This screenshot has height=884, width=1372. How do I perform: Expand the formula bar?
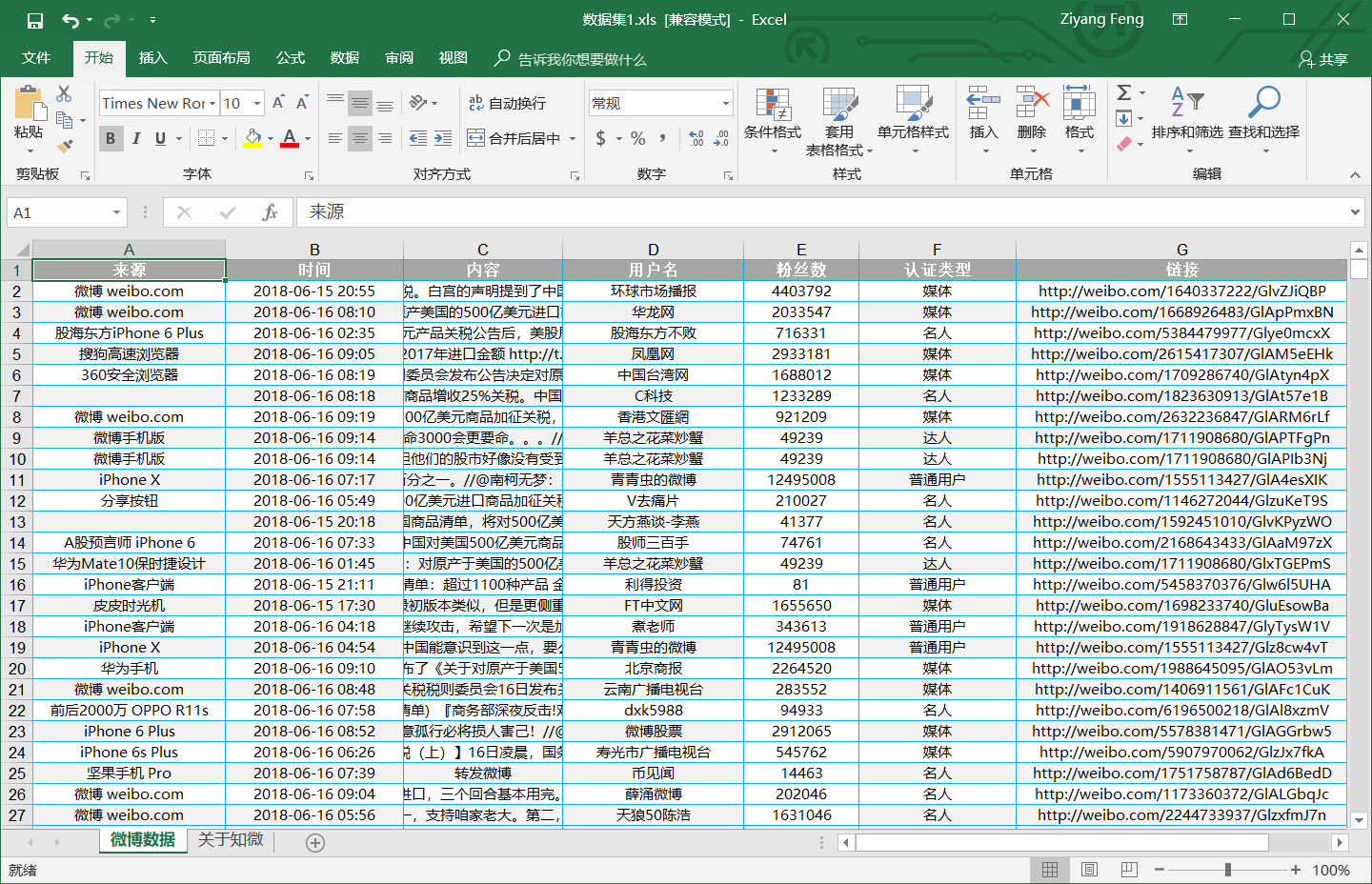pos(1356,212)
